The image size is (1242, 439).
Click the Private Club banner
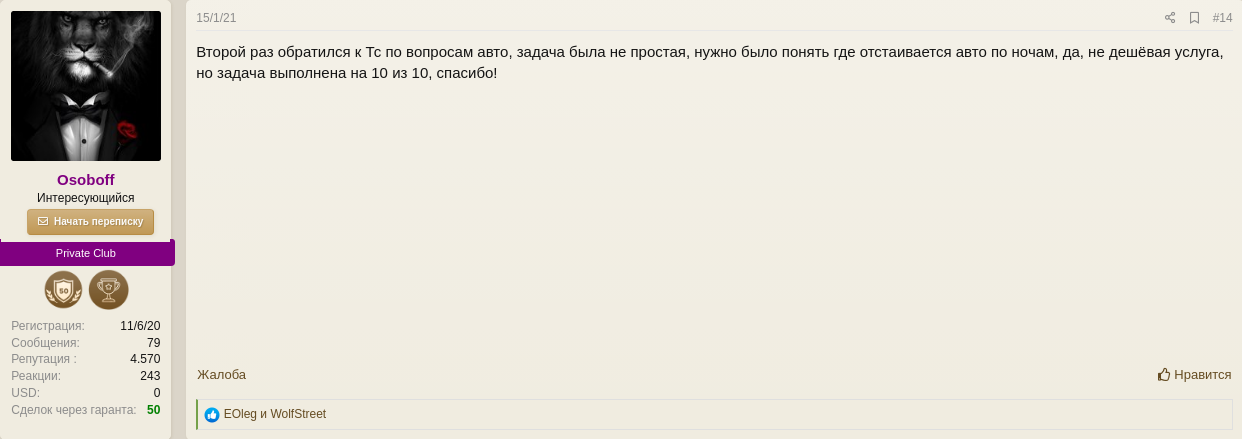[x=86, y=253]
